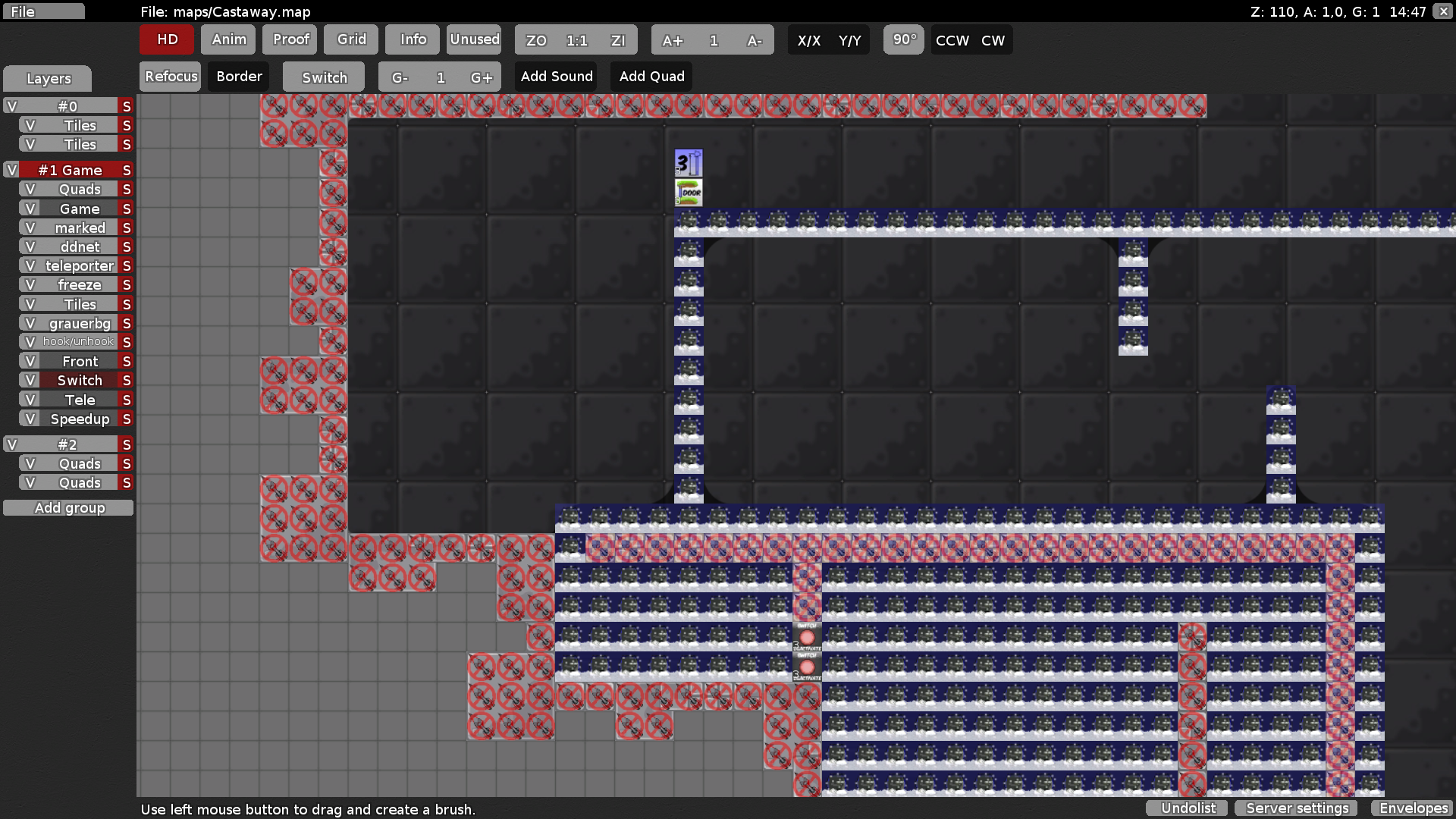The width and height of the screenshot is (1456, 819).
Task: Open Server settings panel
Action: (x=1297, y=808)
